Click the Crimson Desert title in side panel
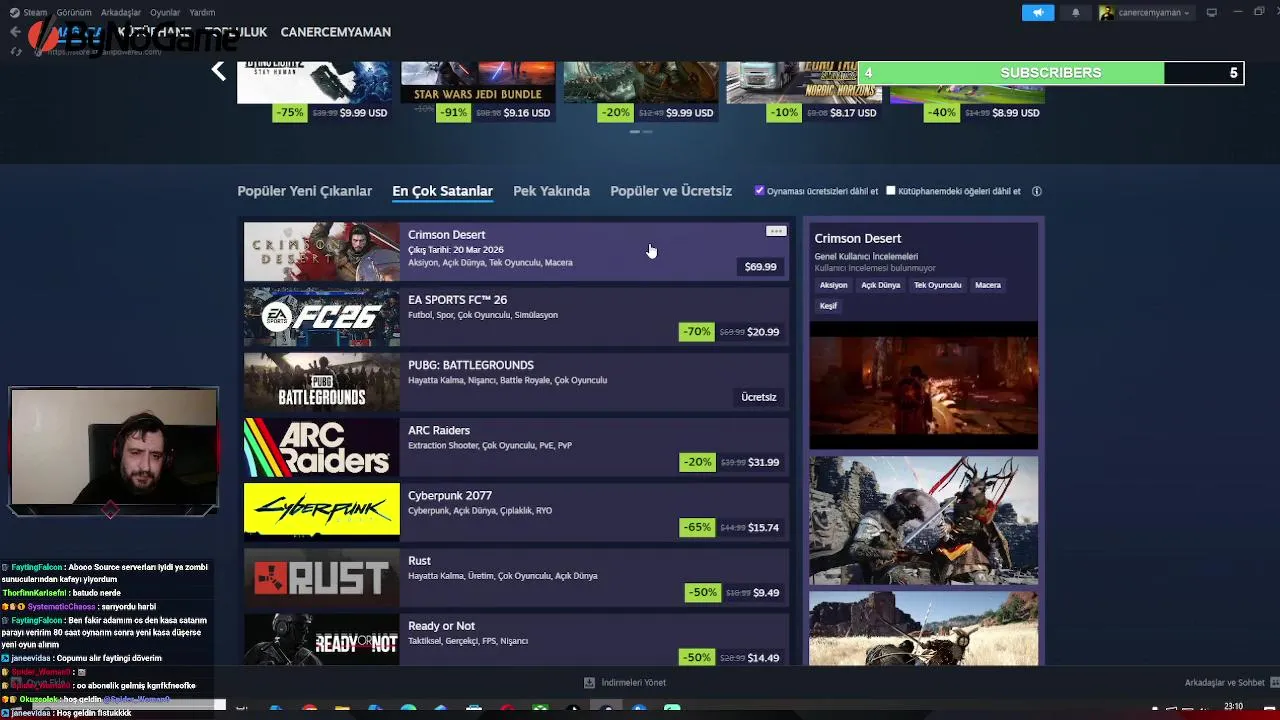 pos(857,238)
